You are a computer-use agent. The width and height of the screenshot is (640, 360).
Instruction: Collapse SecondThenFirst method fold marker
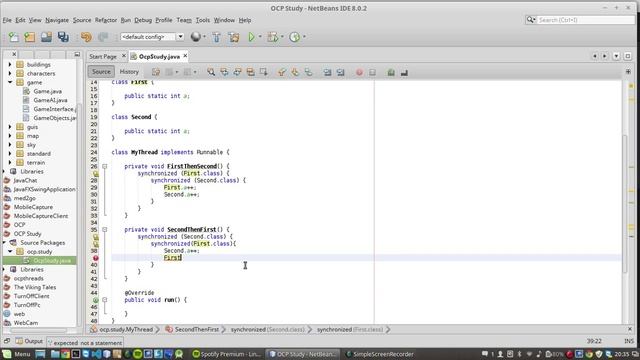tap(104, 229)
